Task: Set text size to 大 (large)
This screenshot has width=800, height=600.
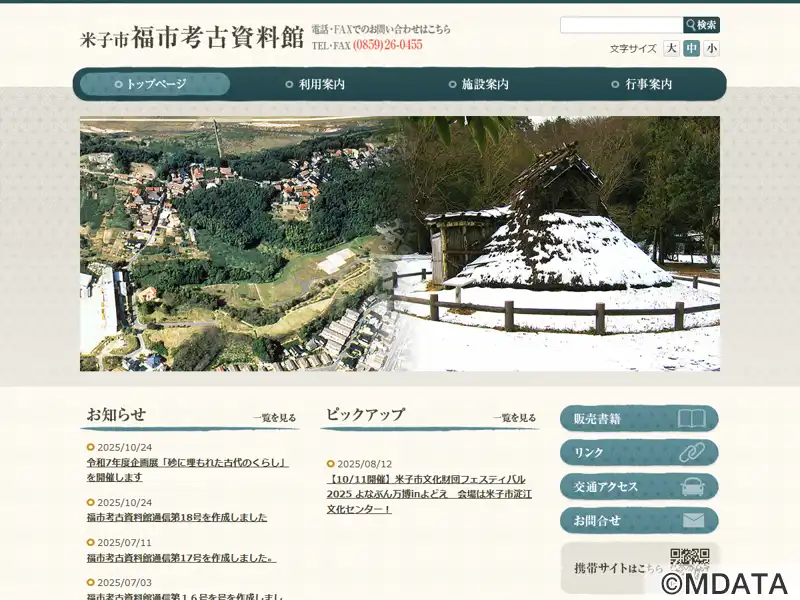Action: coord(671,48)
